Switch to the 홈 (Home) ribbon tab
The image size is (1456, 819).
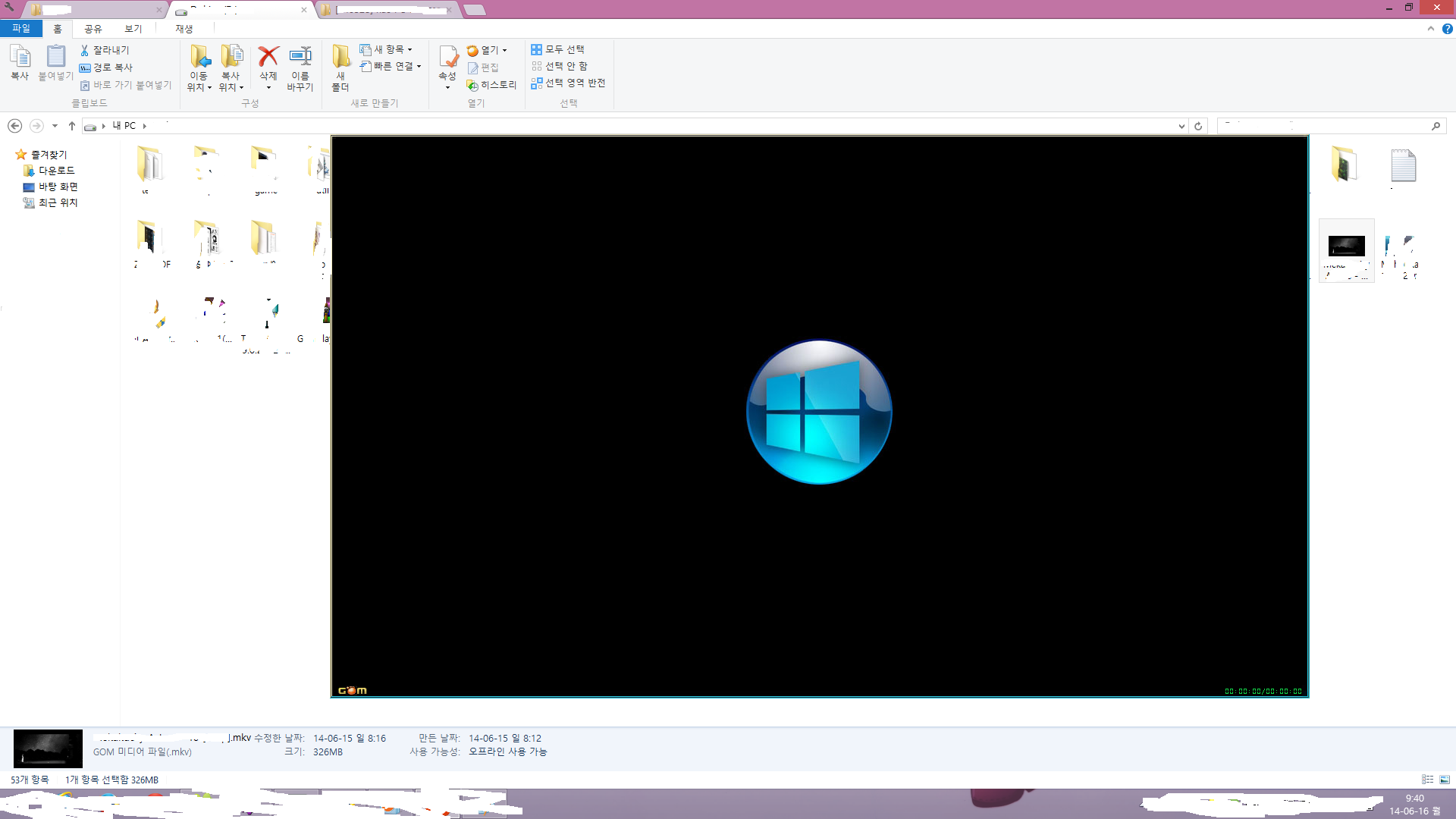click(x=58, y=29)
